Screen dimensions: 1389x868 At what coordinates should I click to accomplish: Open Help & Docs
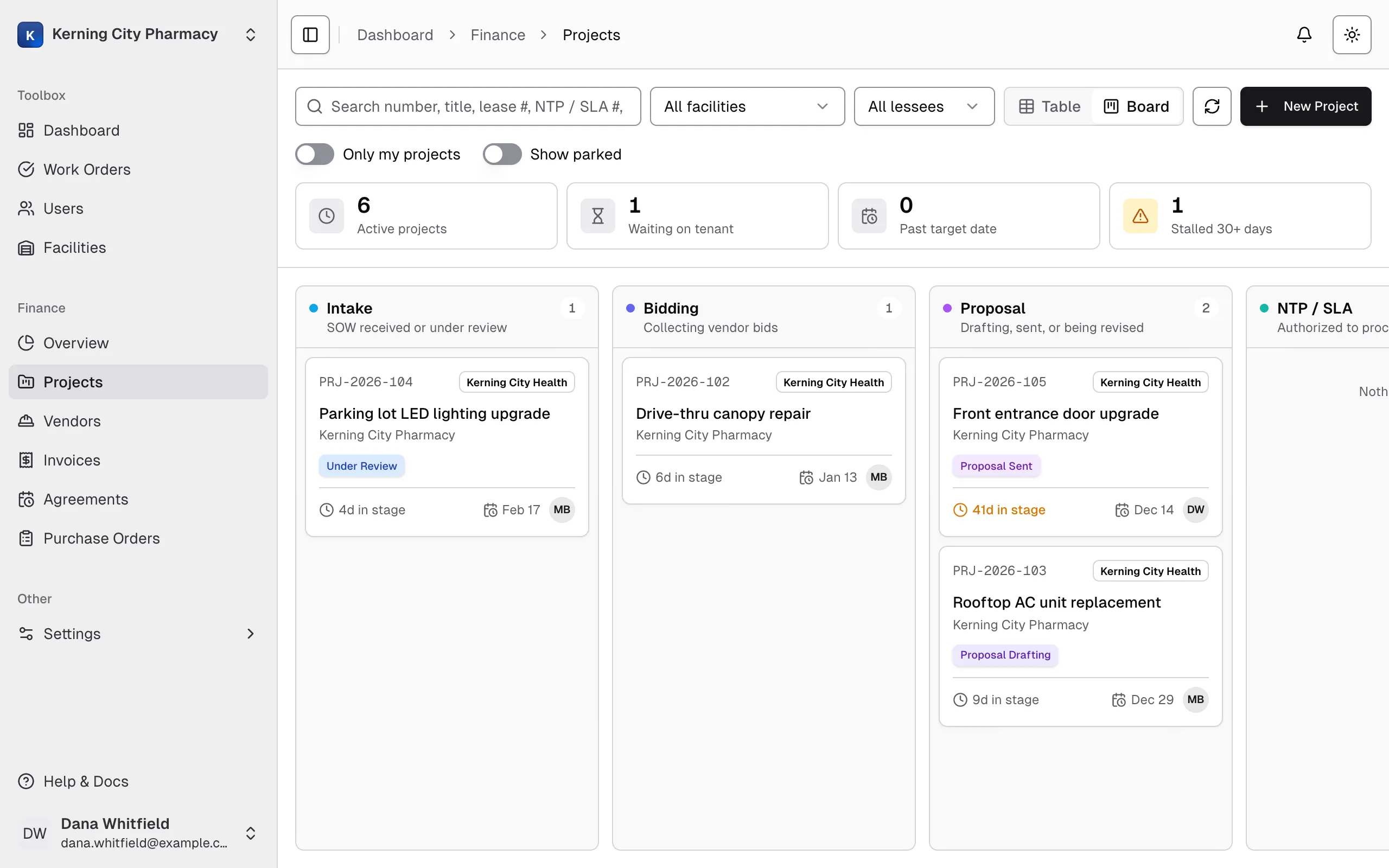[x=138, y=781]
